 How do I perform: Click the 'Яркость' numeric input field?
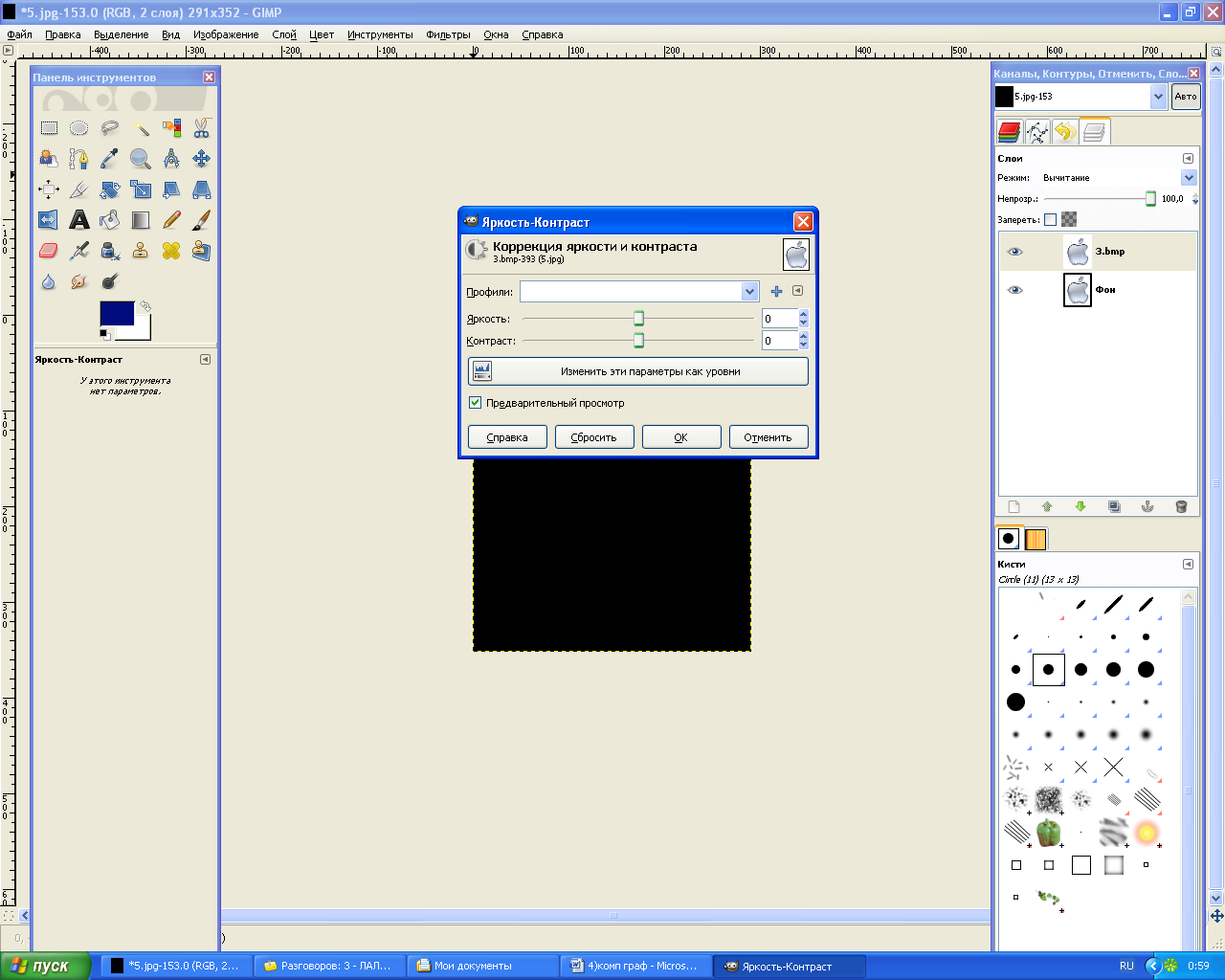779,319
